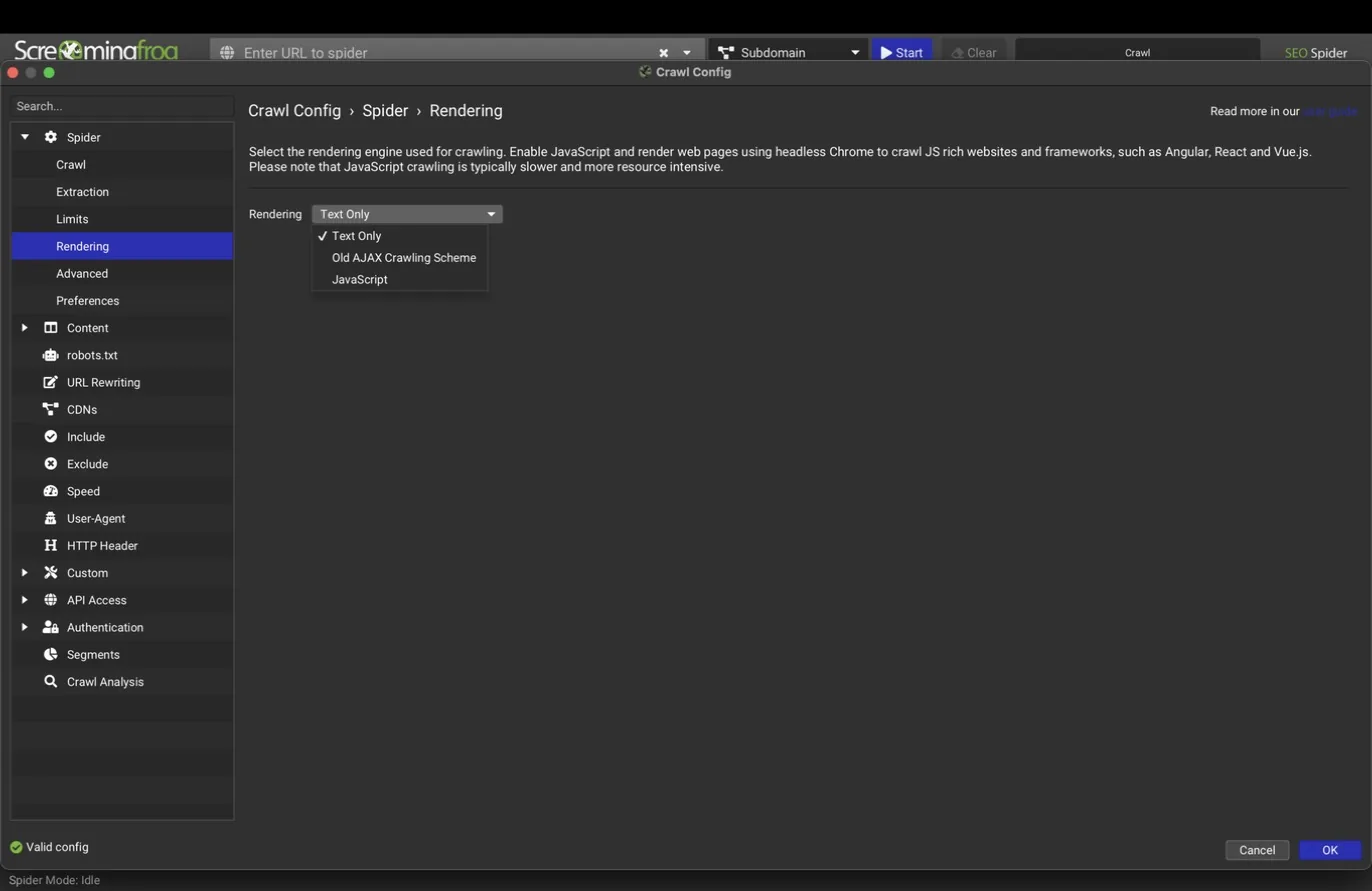Click the Cancel button

pos(1257,850)
